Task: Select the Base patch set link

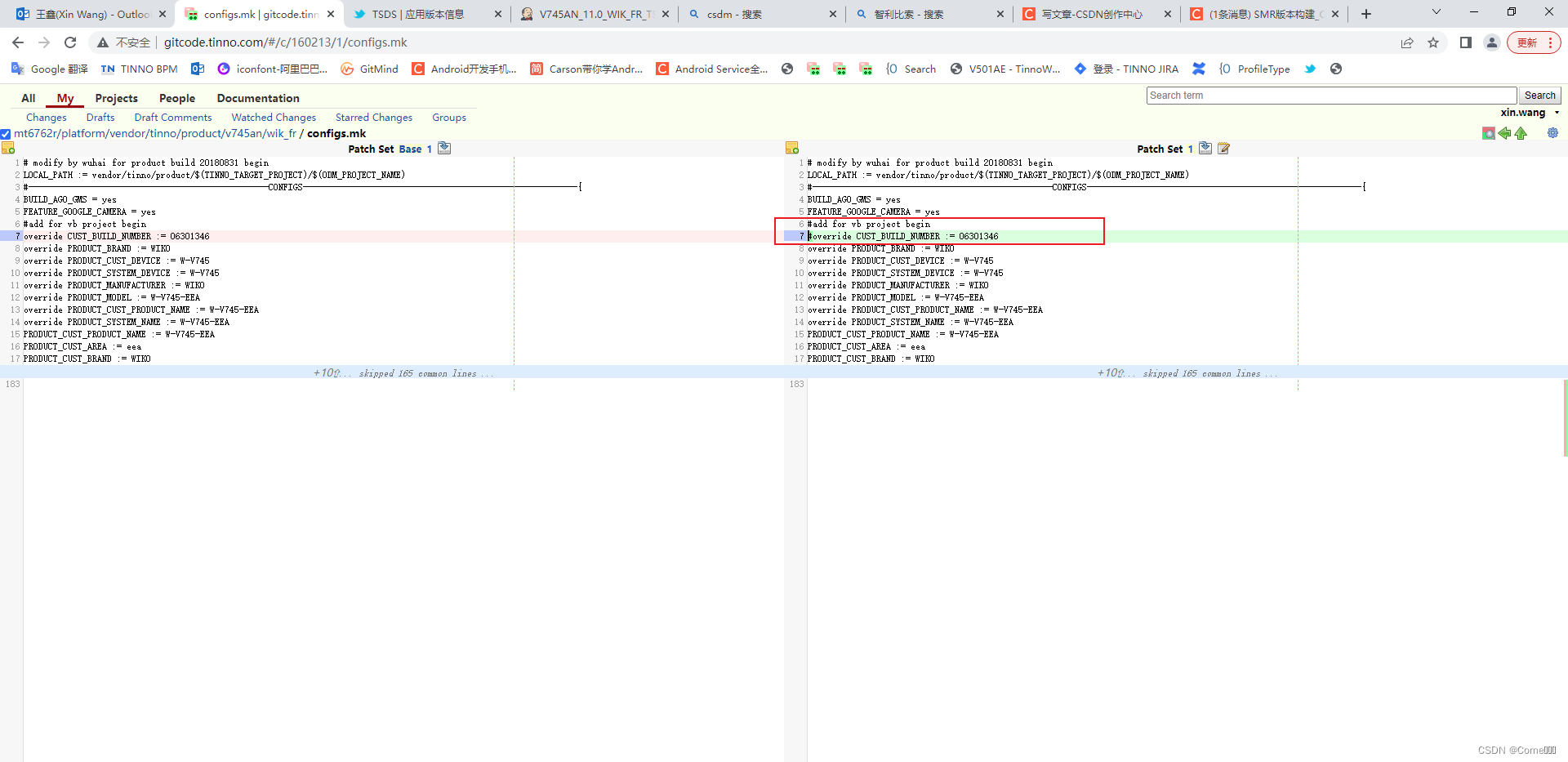Action: [410, 149]
